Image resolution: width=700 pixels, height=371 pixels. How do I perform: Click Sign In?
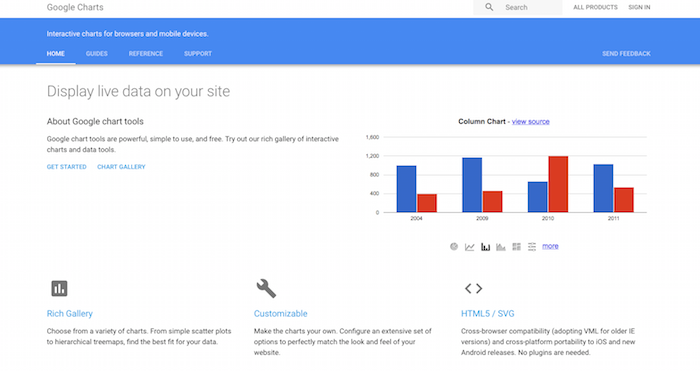coord(639,7)
